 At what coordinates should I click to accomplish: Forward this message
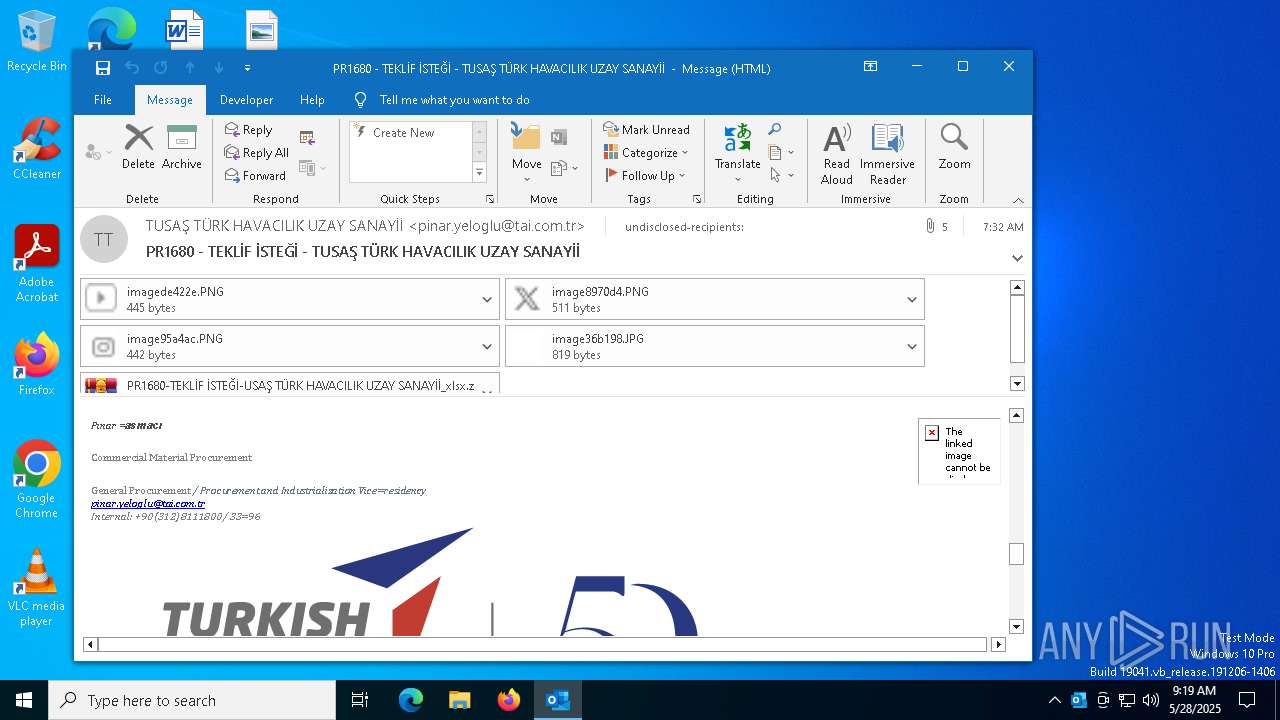pyautogui.click(x=255, y=176)
